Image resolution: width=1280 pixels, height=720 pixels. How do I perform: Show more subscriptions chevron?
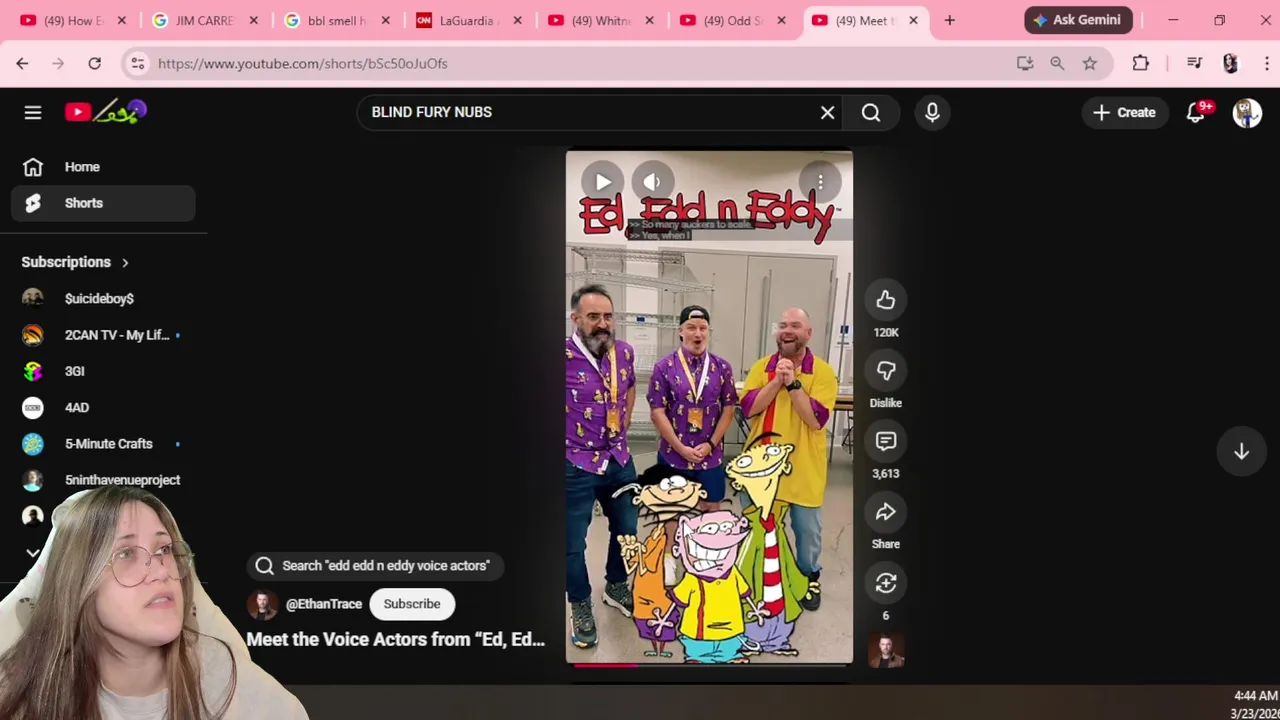pyautogui.click(x=33, y=552)
